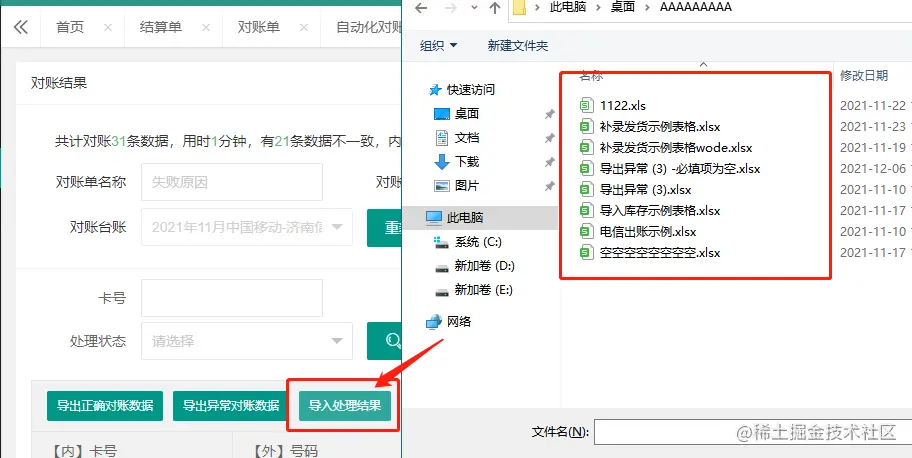This screenshot has width=912, height=458.
Task: Click pin icon next to 桌面
Action: (x=549, y=115)
